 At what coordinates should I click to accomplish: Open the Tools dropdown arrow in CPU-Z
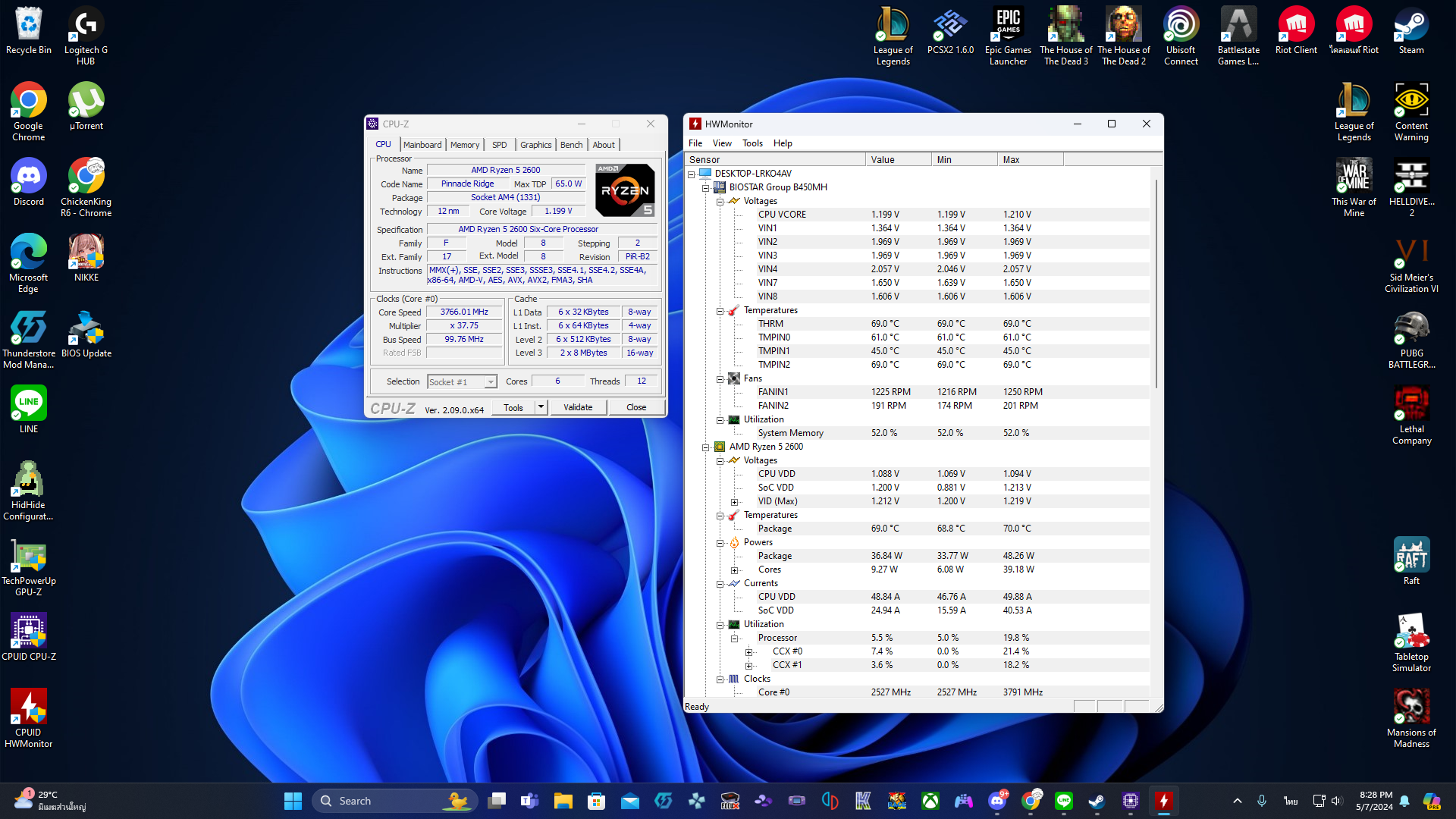(541, 407)
